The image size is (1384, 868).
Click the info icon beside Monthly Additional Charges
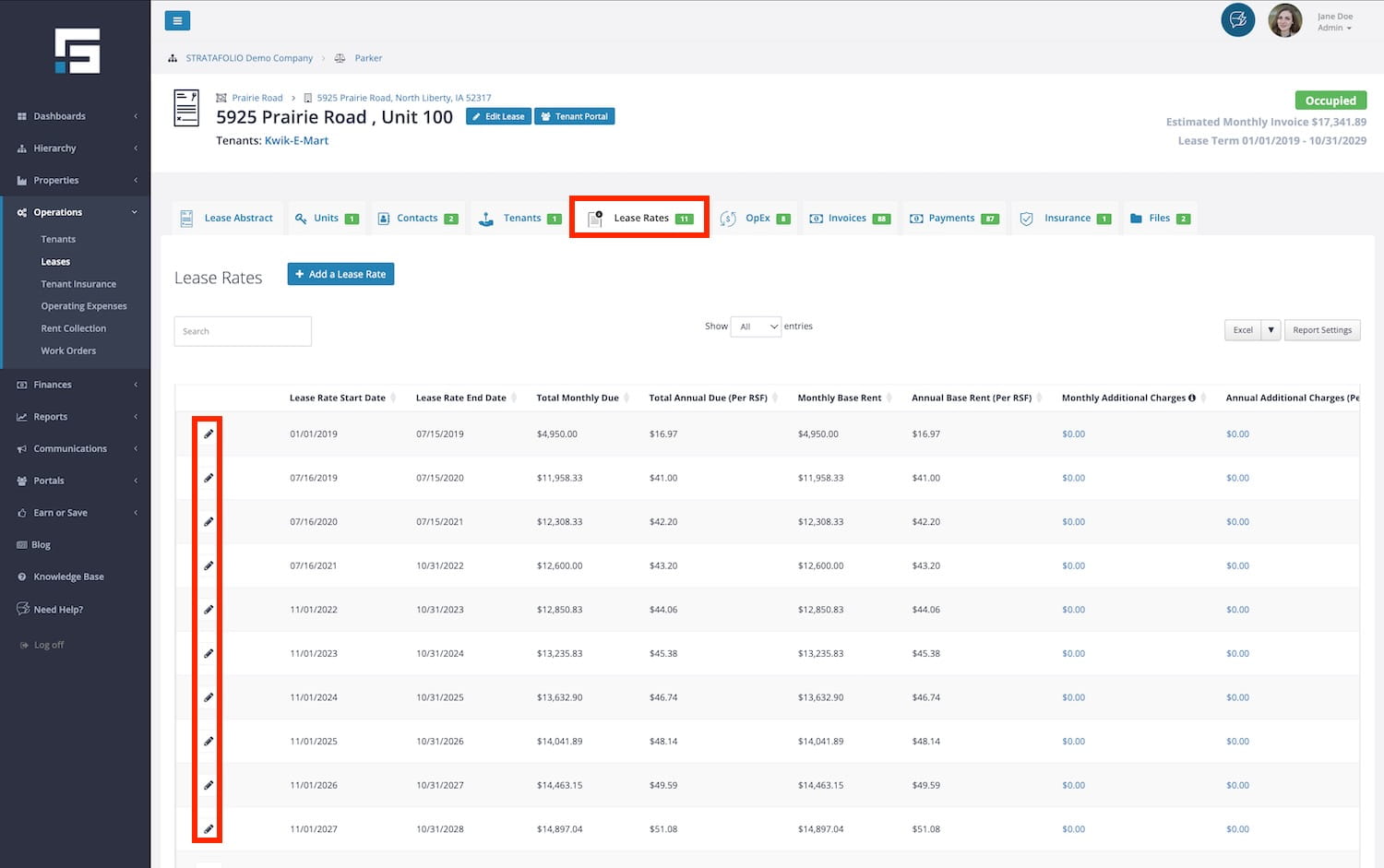tap(1192, 398)
